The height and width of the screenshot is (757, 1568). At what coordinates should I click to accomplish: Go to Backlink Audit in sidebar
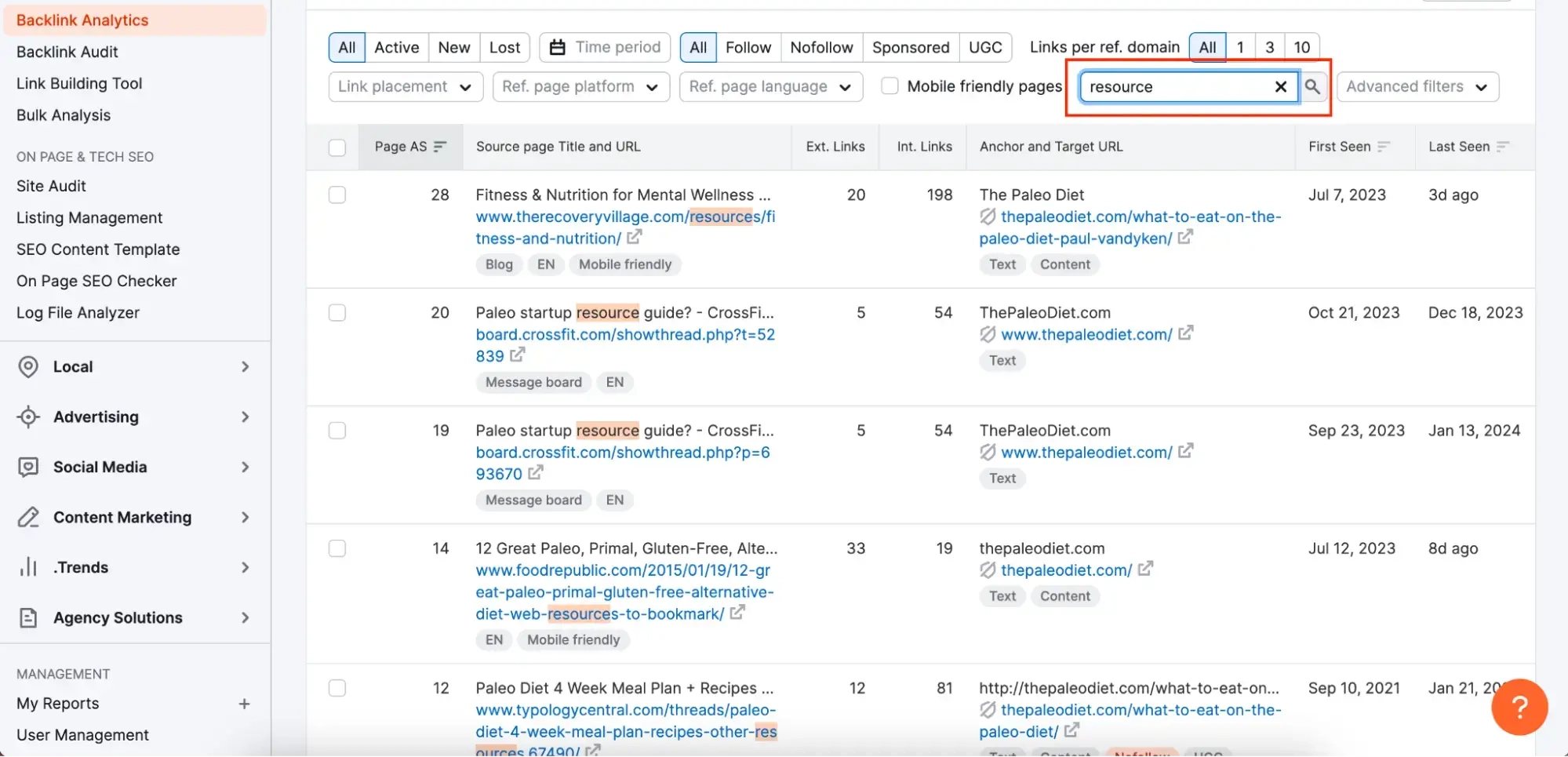click(x=67, y=52)
